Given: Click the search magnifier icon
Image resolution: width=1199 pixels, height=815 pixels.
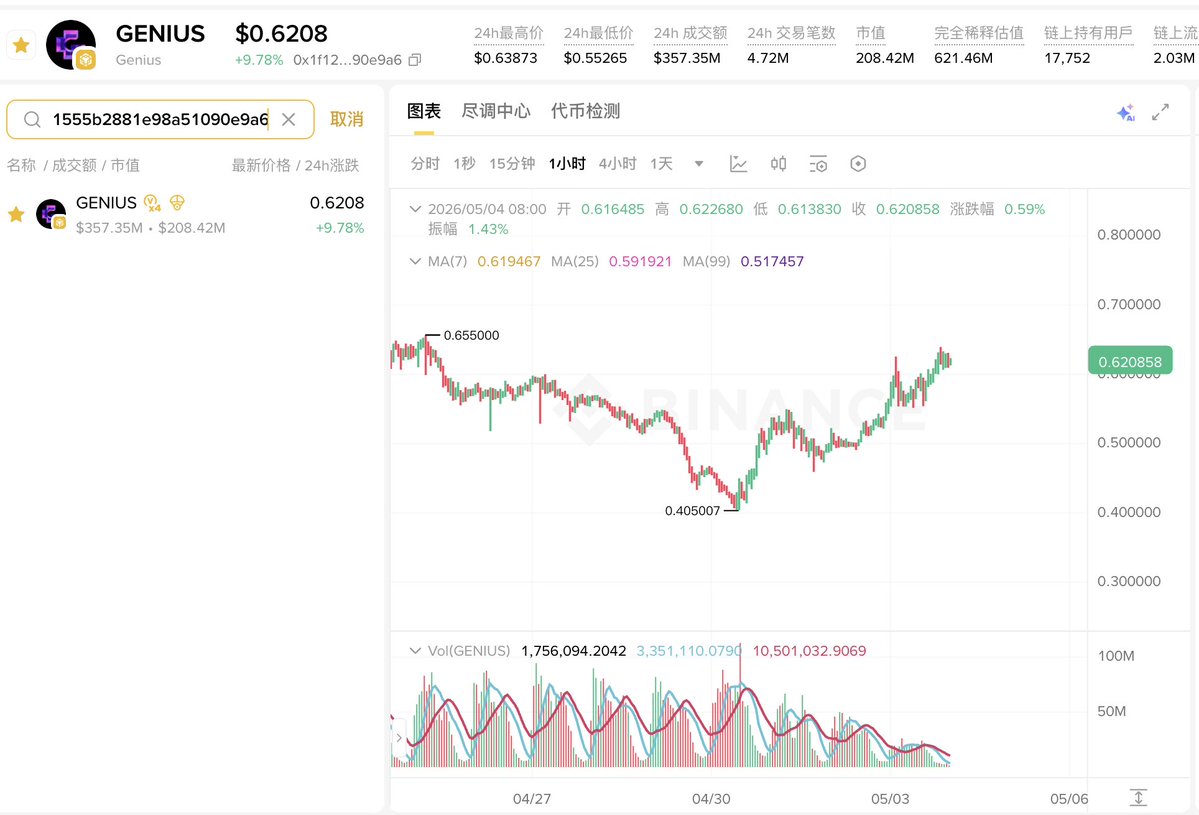Looking at the screenshot, I should coord(32,119).
